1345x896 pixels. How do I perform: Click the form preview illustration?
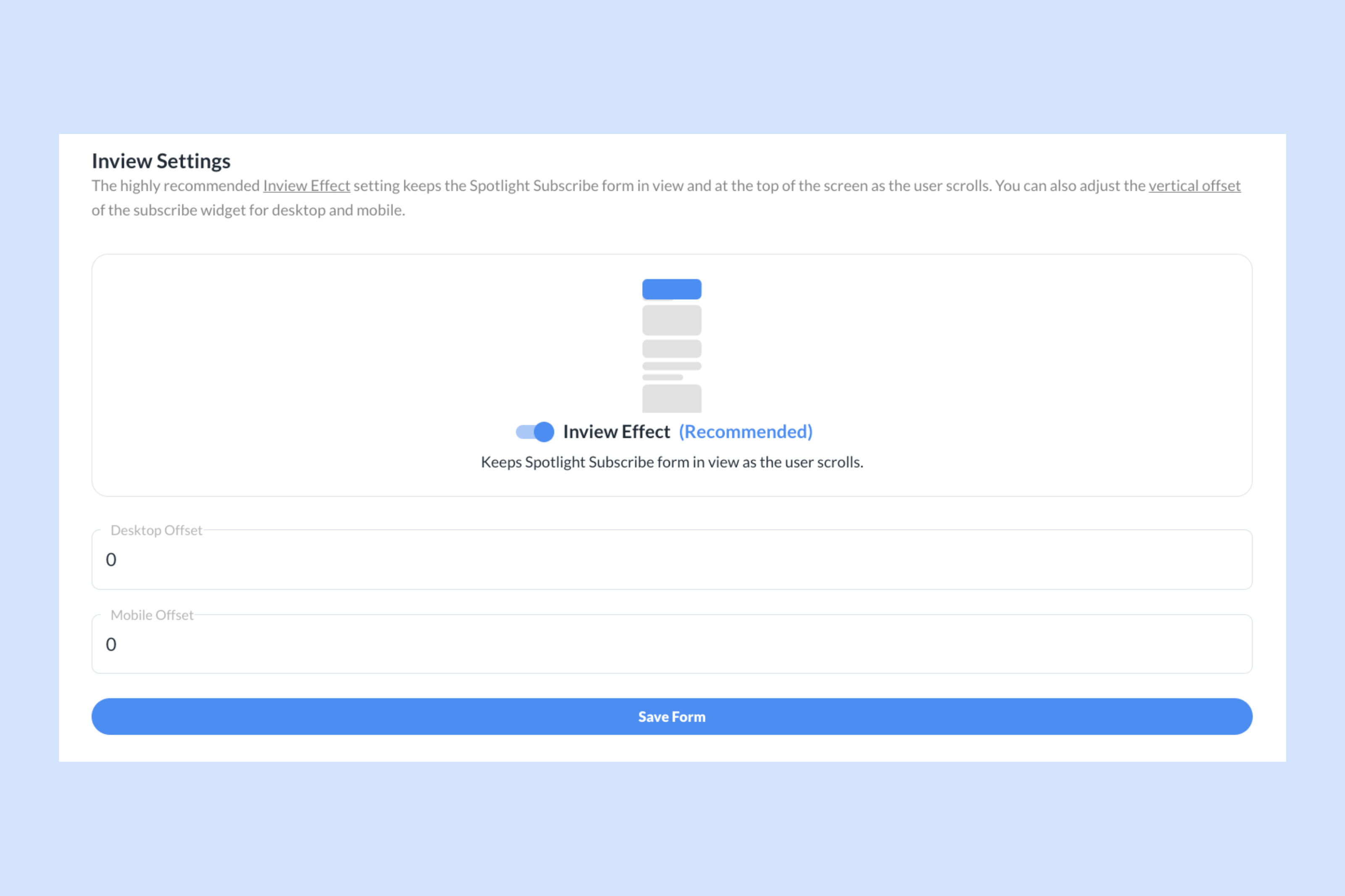point(672,346)
